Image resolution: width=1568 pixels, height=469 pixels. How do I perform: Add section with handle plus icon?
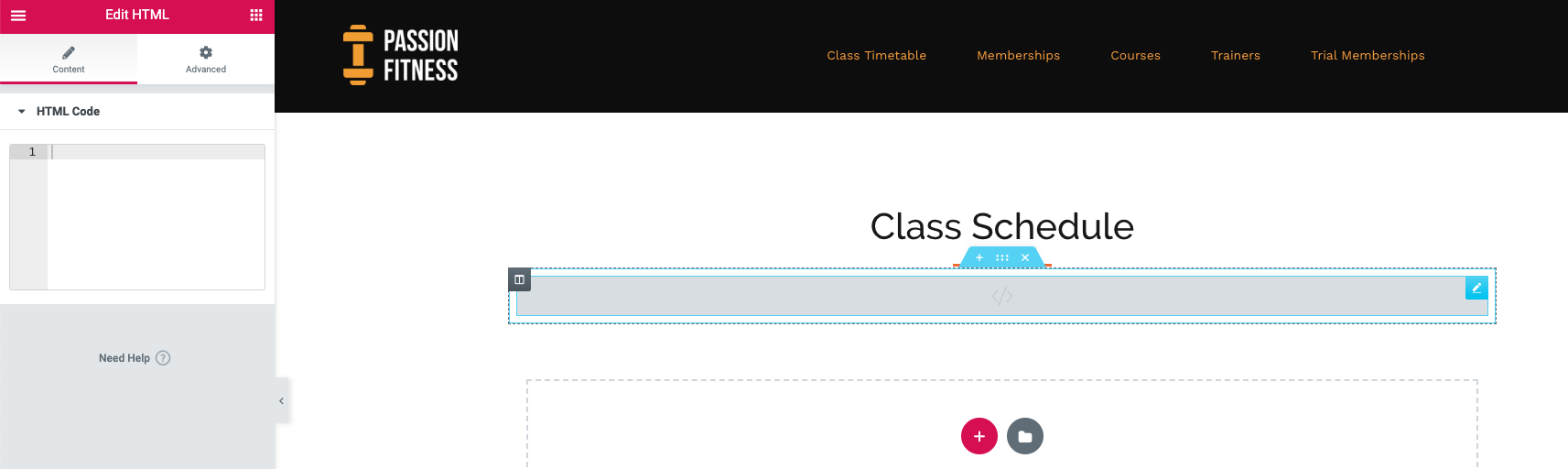[979, 257]
